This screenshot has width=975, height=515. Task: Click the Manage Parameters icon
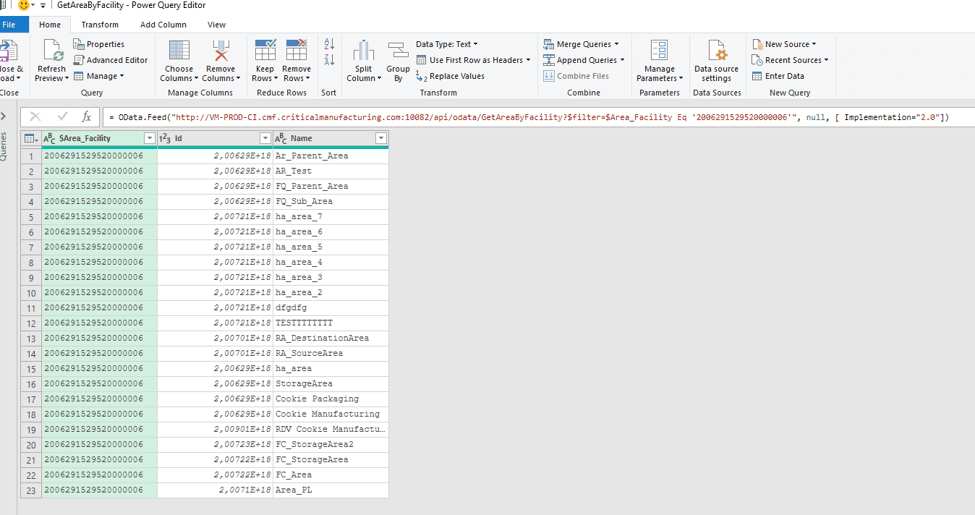[x=659, y=52]
